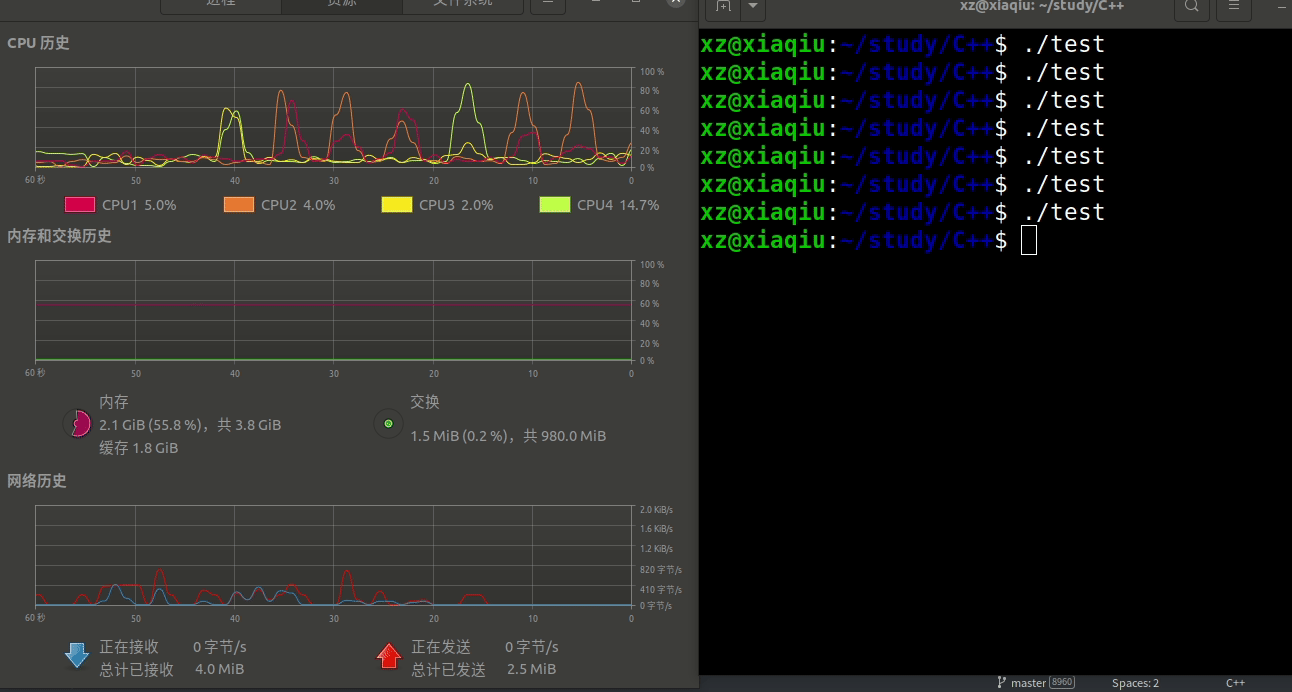Click the CPU4 14.7% label
Viewport: 1292px width, 692px height.
(x=618, y=205)
